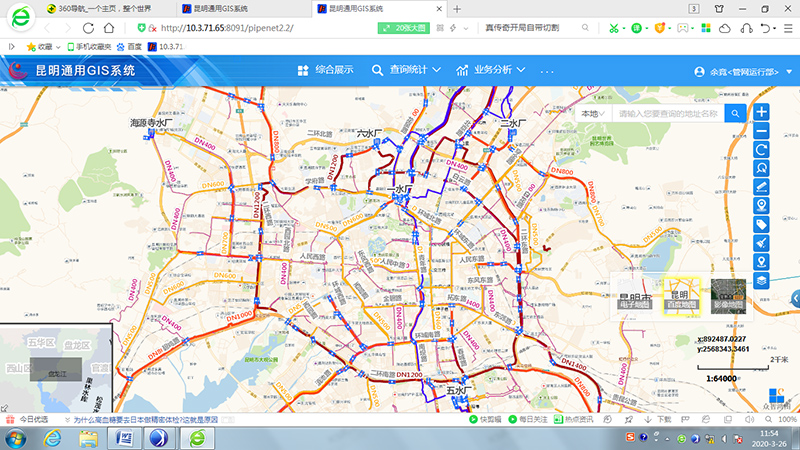Click the lower location marker tool
This screenshot has width=800, height=450.
coord(761,262)
